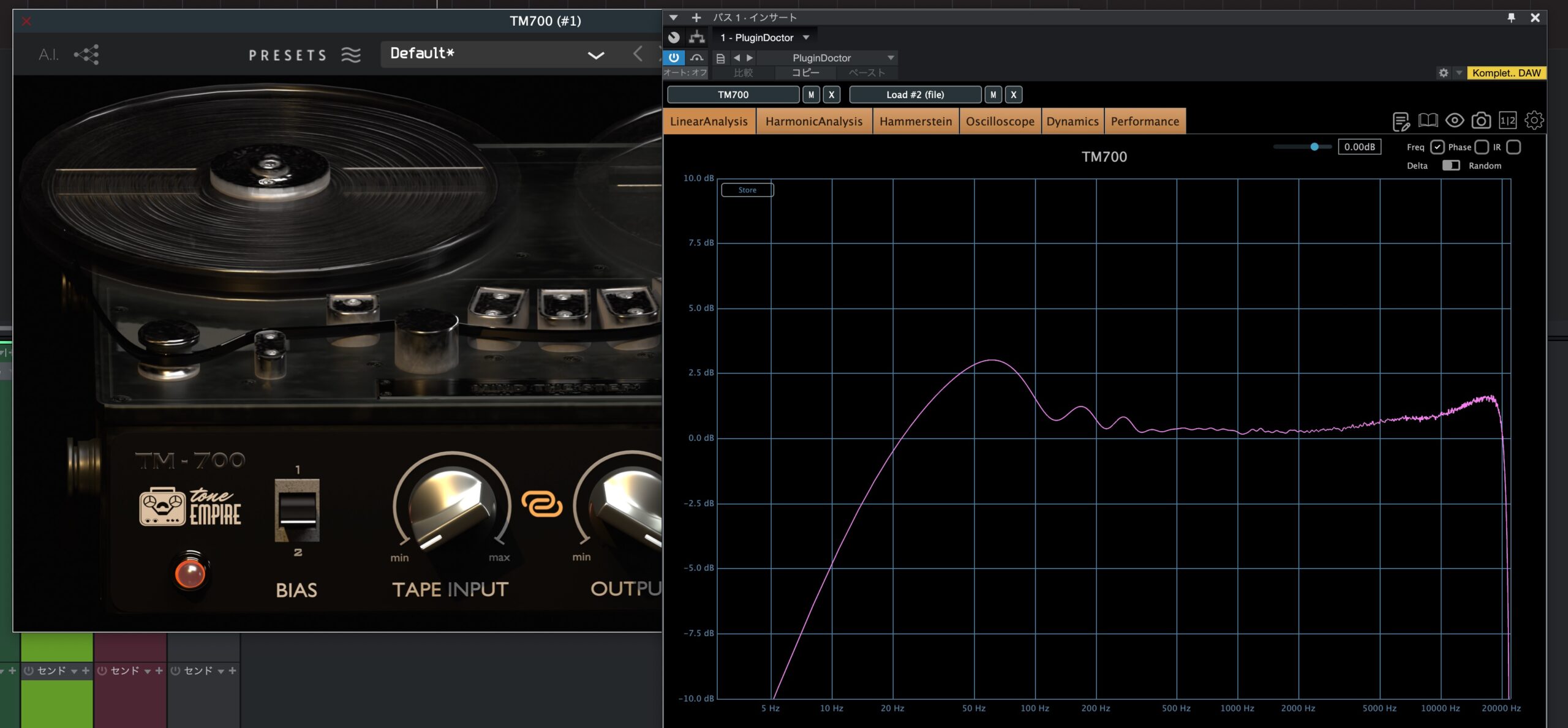Click the presets wave icon

351,55
